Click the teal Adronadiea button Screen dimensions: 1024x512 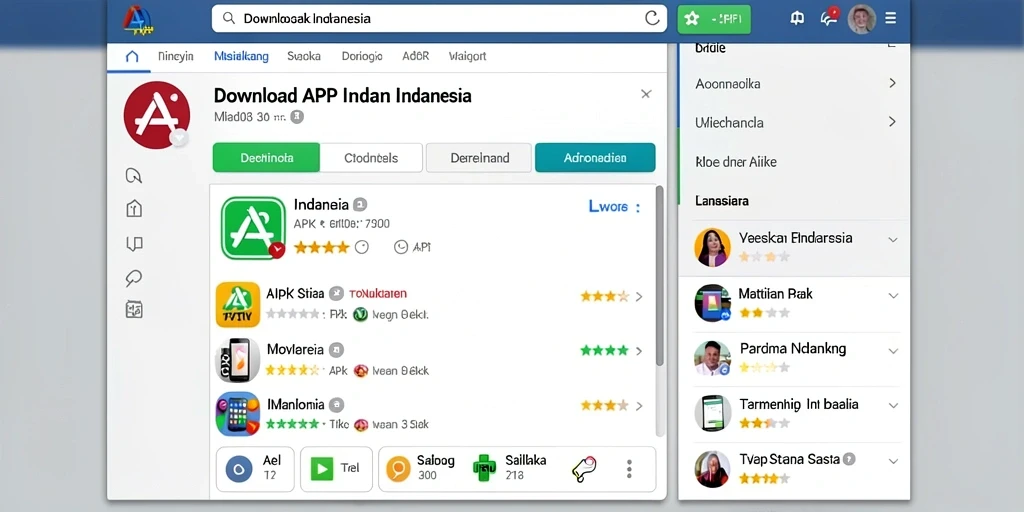tap(595, 157)
